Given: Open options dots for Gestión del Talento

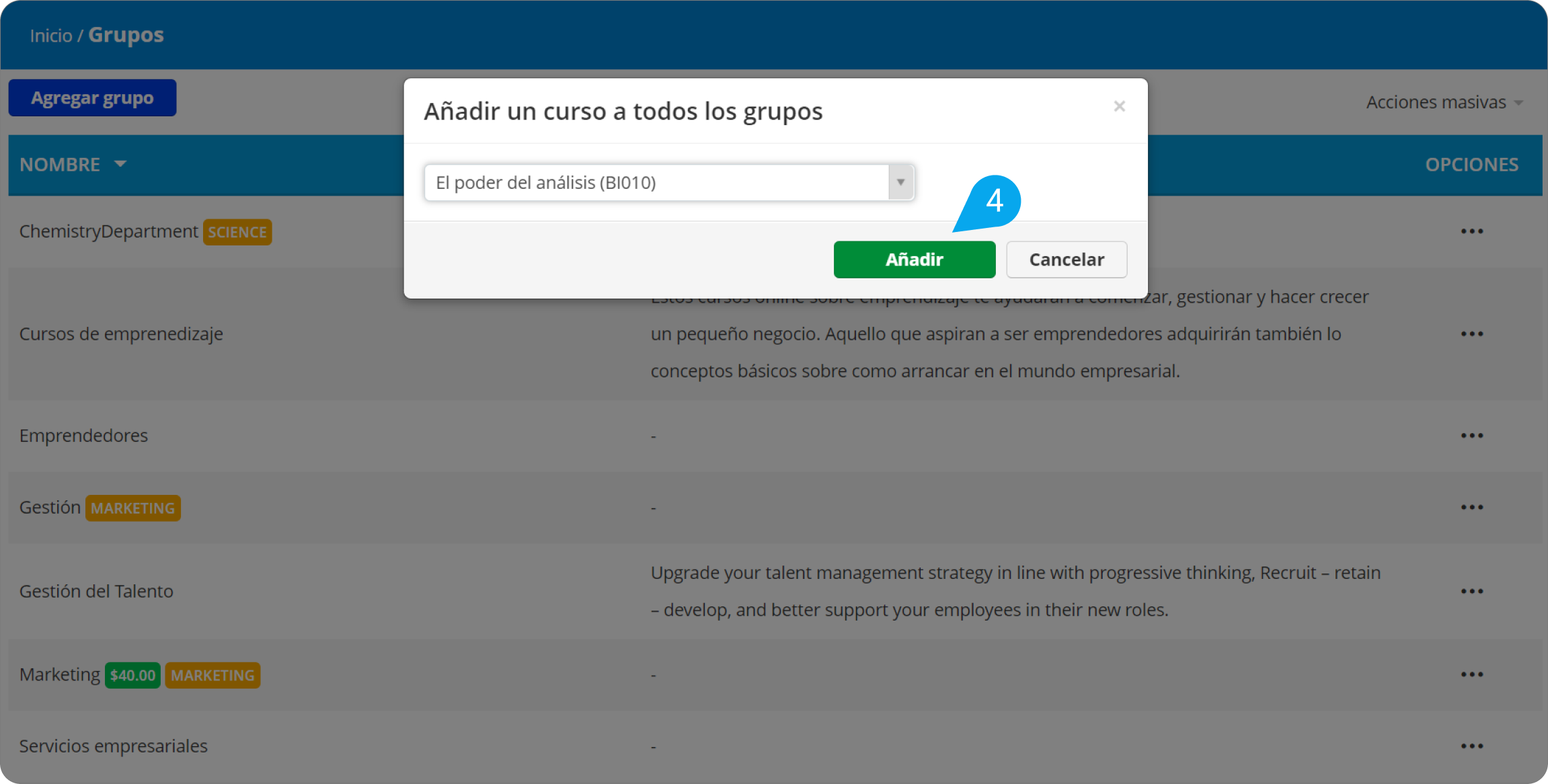Looking at the screenshot, I should coord(1471,592).
